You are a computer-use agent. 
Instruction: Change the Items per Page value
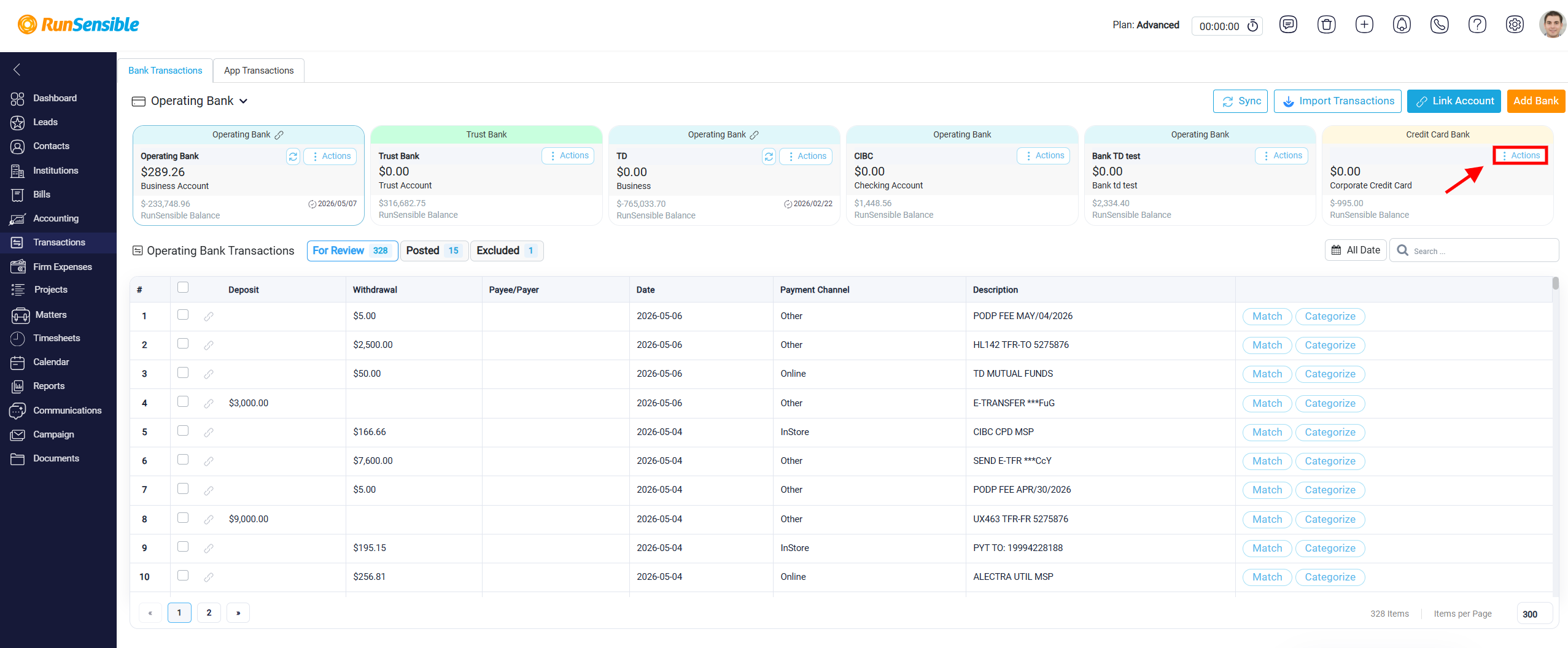point(1535,614)
